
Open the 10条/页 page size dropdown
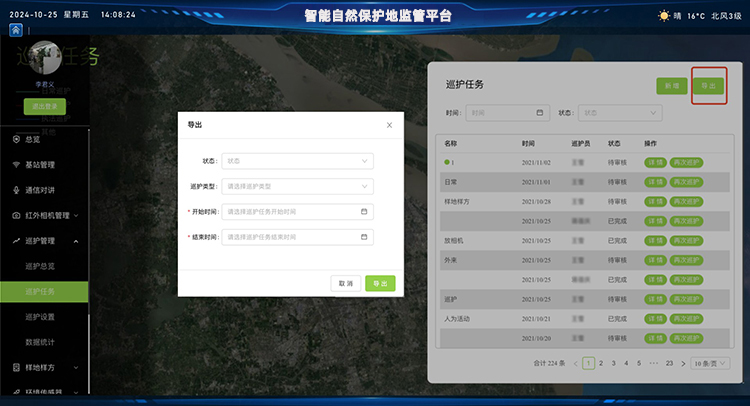pos(710,363)
